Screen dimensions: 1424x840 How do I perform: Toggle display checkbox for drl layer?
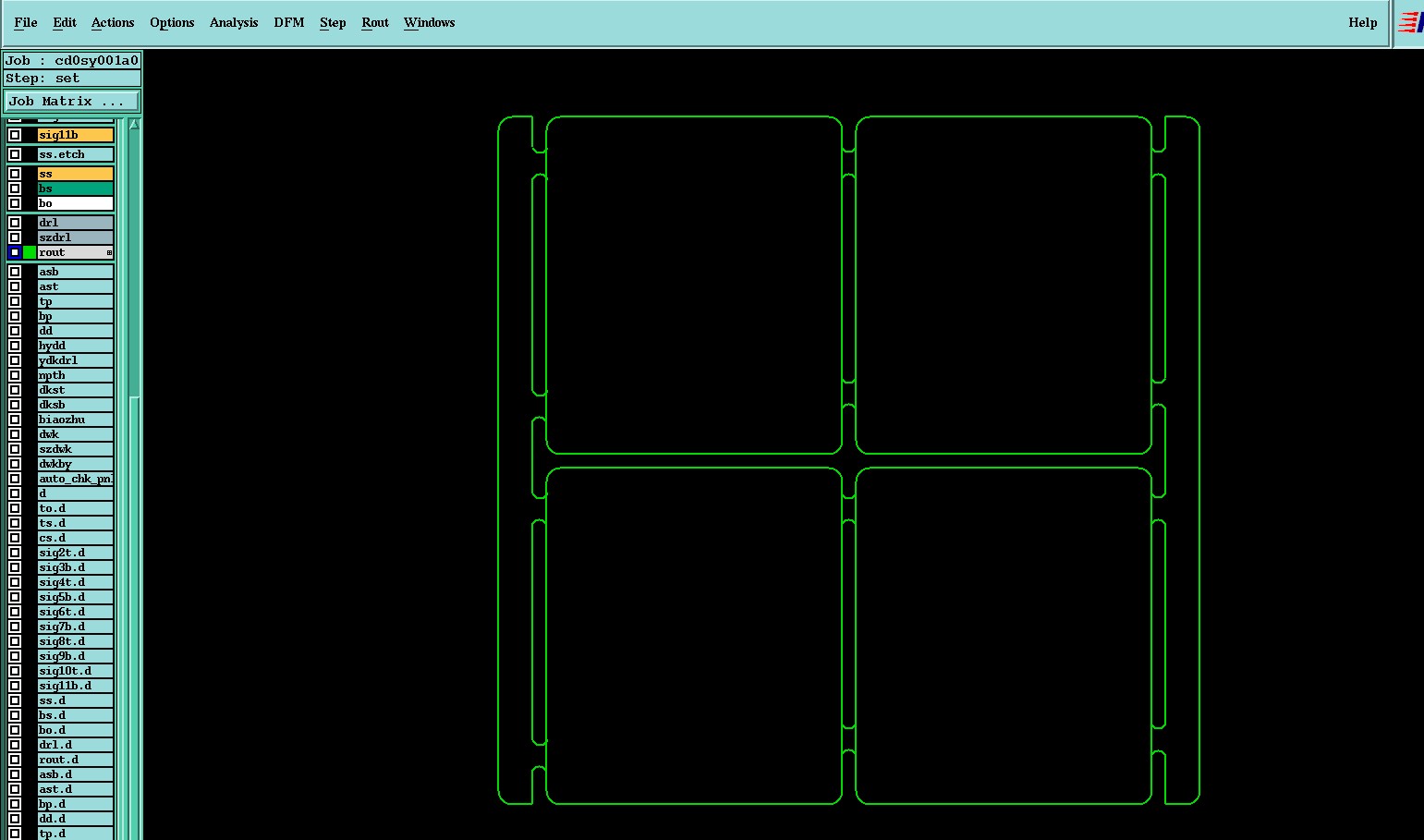15,223
